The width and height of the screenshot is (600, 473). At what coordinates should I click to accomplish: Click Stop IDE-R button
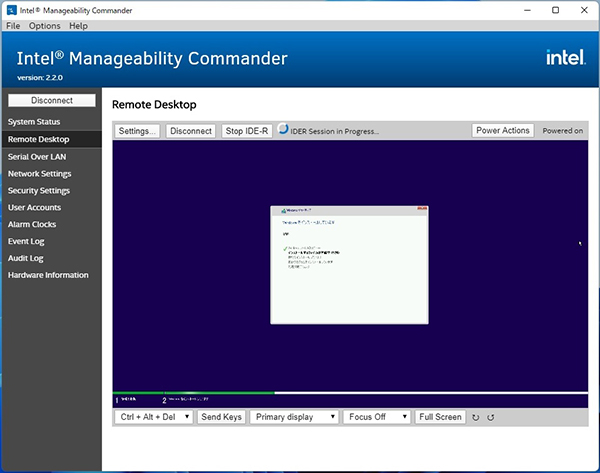coord(247,131)
